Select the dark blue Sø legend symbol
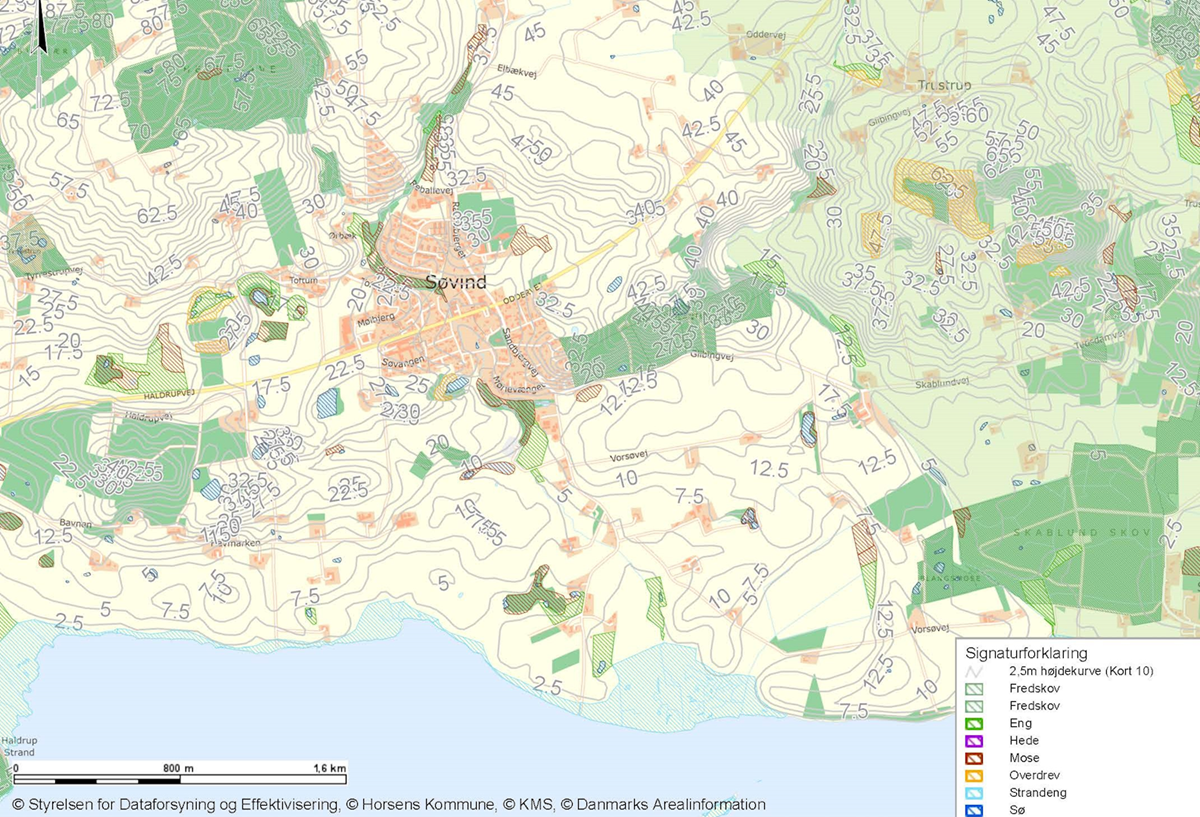1200x817 pixels. coord(976,810)
